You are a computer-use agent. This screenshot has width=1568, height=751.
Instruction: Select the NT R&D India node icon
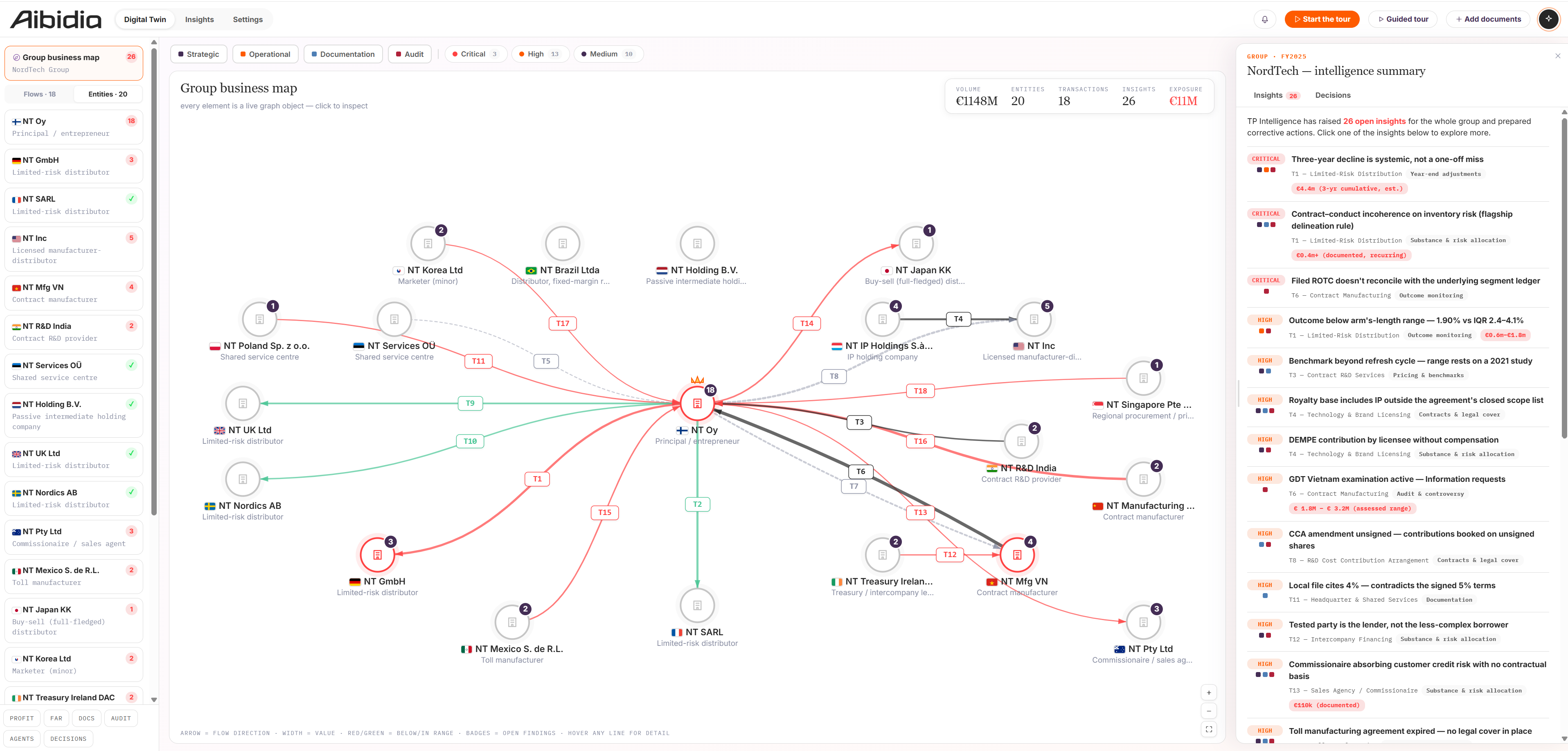[1021, 441]
